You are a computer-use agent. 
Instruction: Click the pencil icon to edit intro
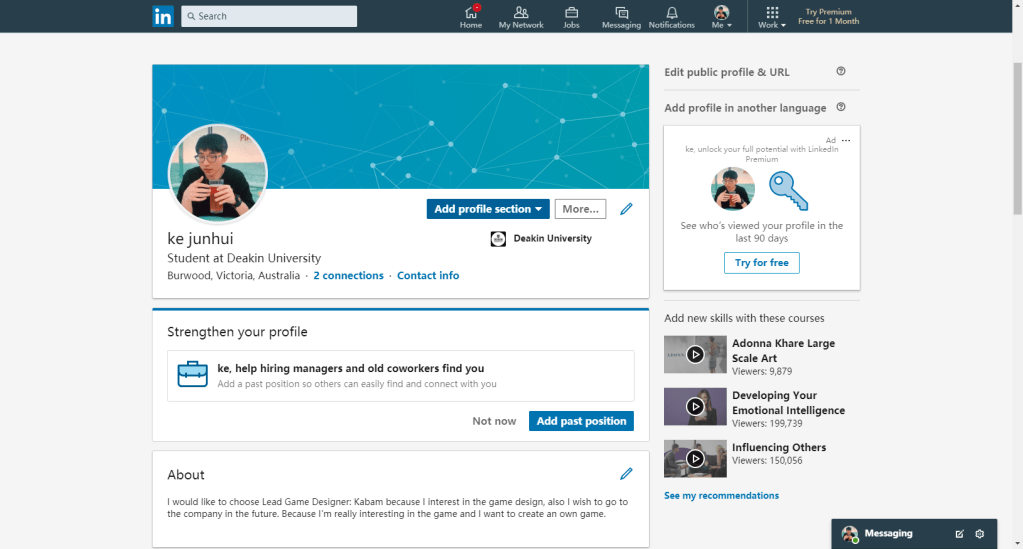click(x=627, y=209)
